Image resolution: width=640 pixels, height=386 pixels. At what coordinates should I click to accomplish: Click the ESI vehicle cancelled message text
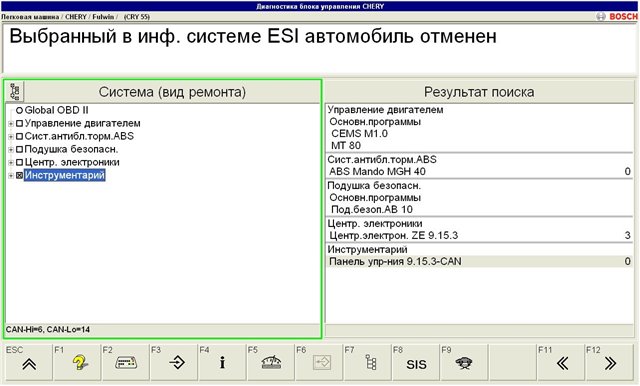pos(253,36)
